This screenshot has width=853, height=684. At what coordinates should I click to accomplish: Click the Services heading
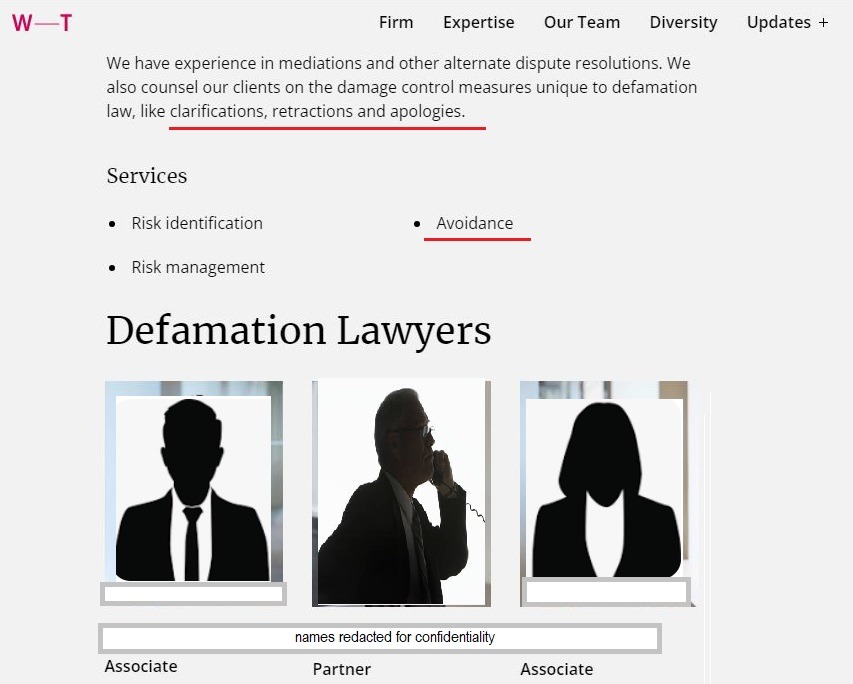(147, 176)
